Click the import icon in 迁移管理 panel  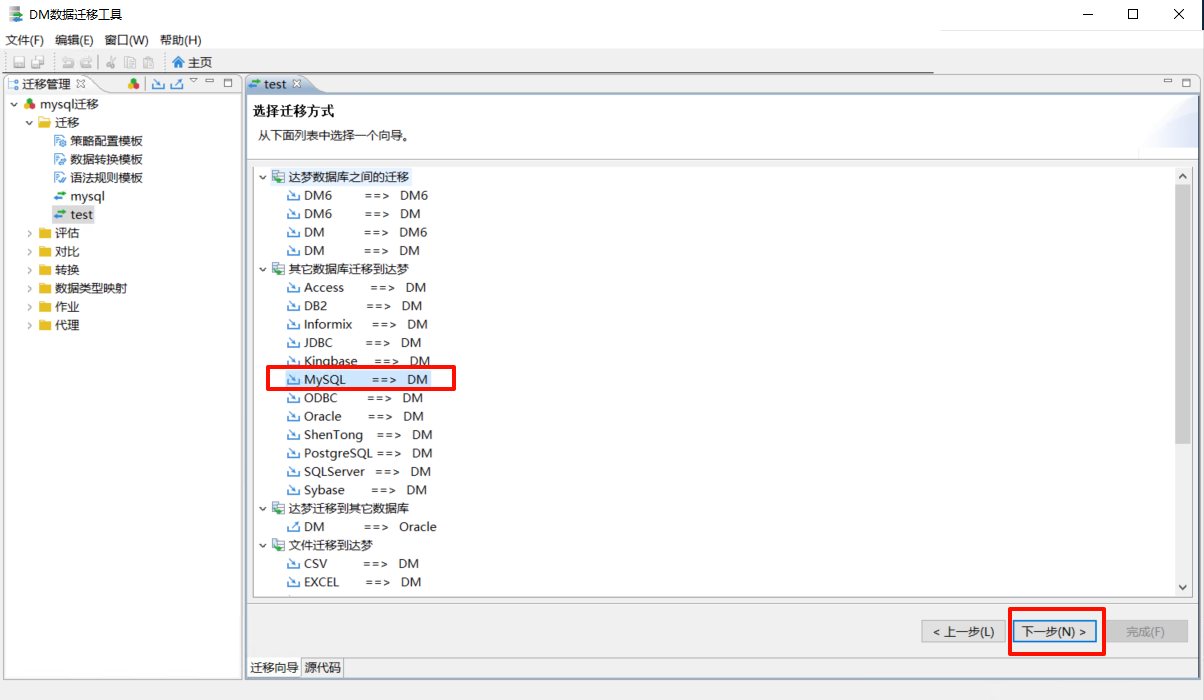[x=158, y=84]
